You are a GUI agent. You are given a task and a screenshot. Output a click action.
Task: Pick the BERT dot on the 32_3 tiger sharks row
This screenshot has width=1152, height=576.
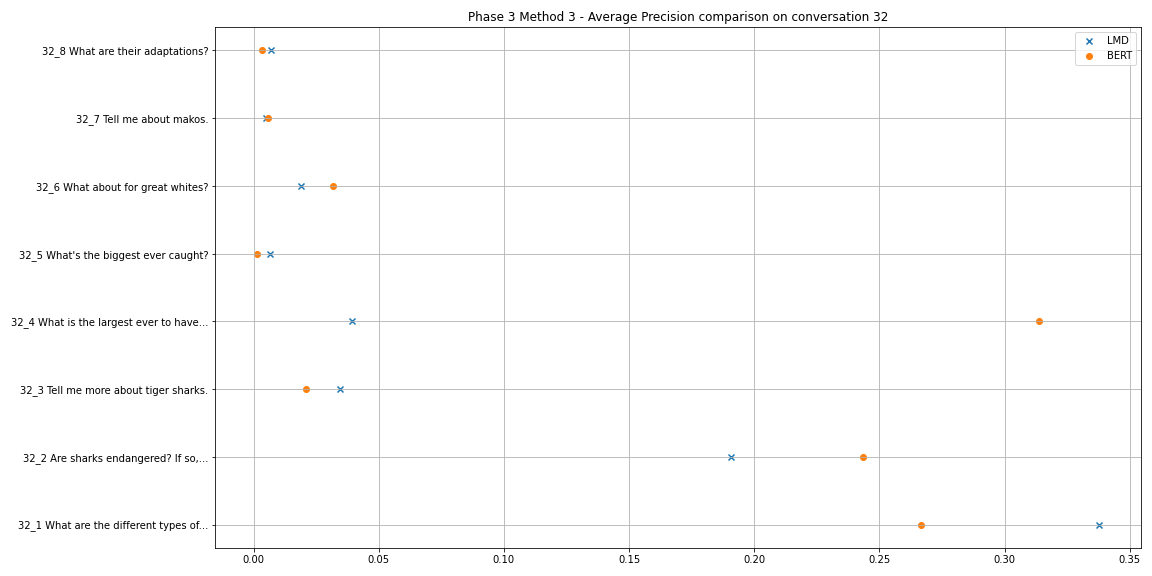pyautogui.click(x=306, y=389)
